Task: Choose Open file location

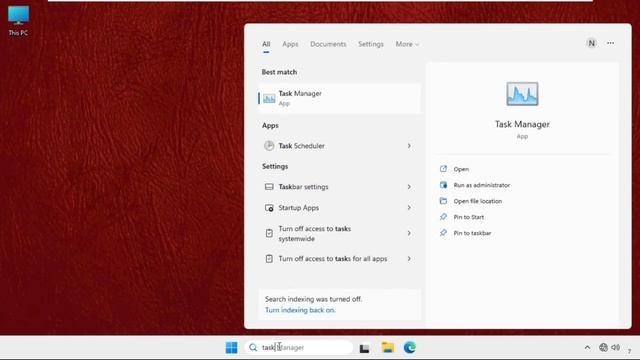Action: click(478, 201)
